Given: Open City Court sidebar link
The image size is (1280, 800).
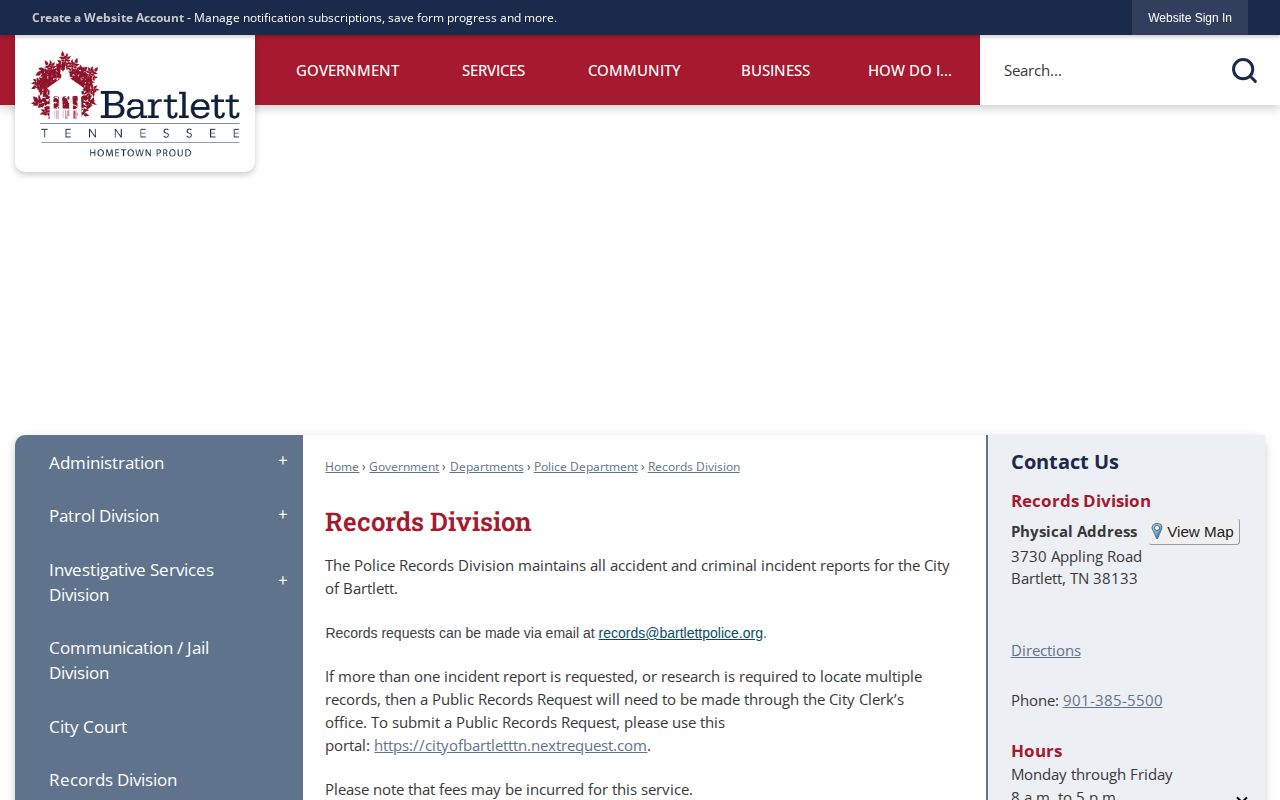Looking at the screenshot, I should [88, 727].
